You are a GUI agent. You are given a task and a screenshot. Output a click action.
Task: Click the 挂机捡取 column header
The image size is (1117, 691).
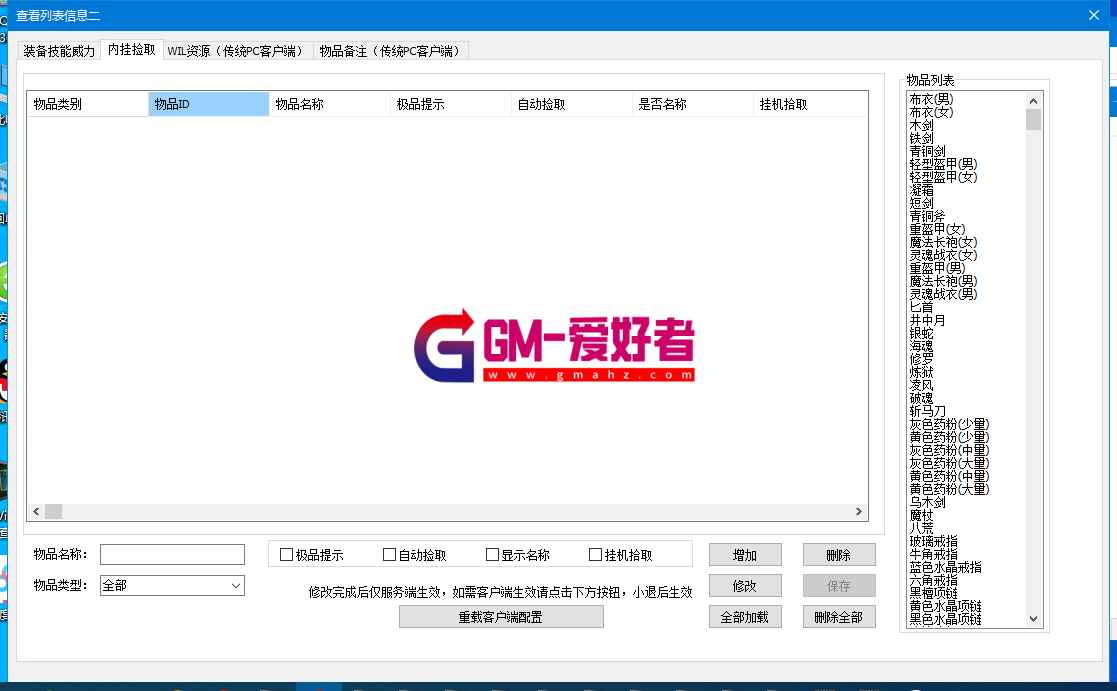pyautogui.click(x=810, y=104)
